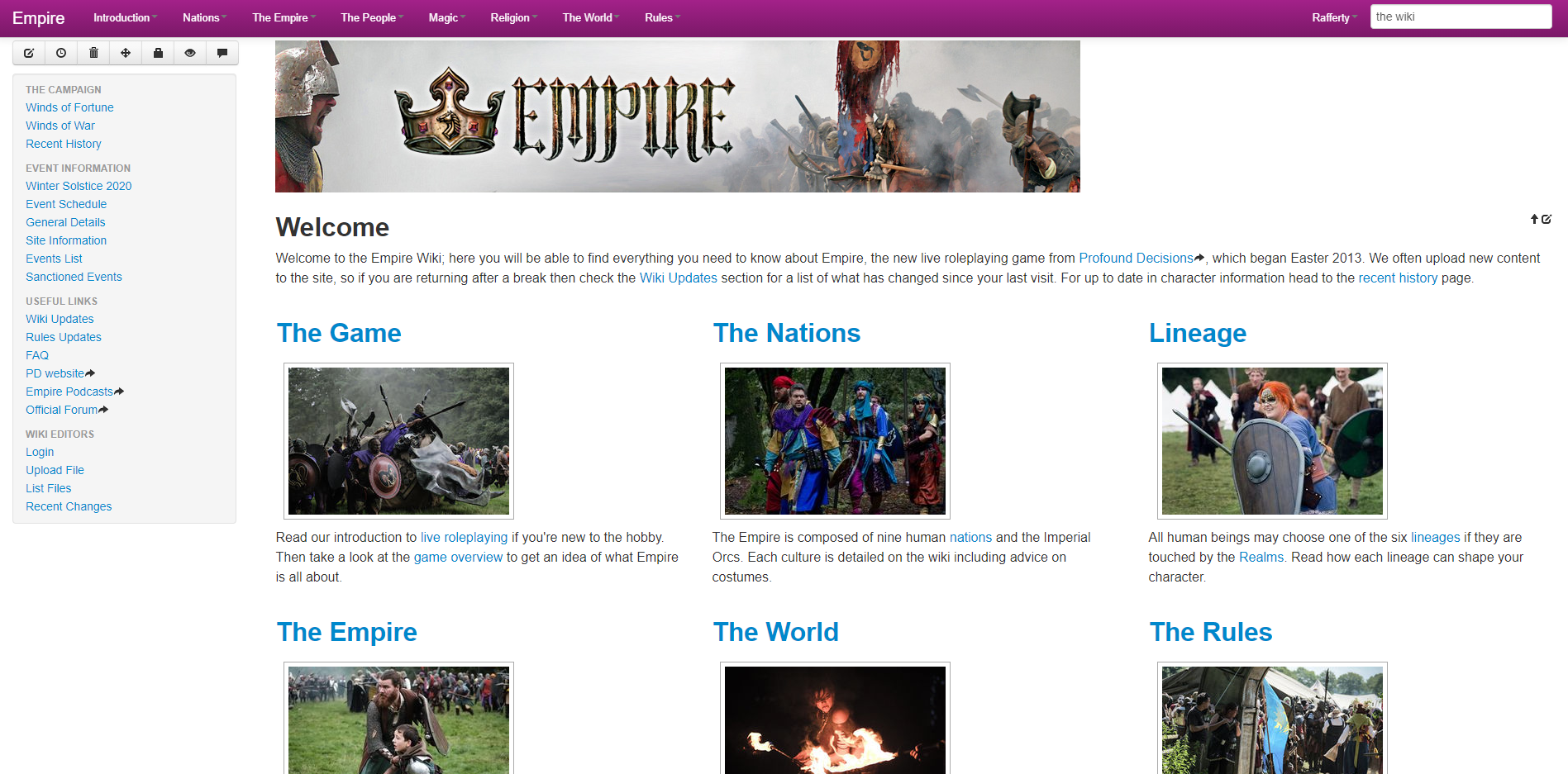Open The Nations thumbnail image

(x=835, y=441)
